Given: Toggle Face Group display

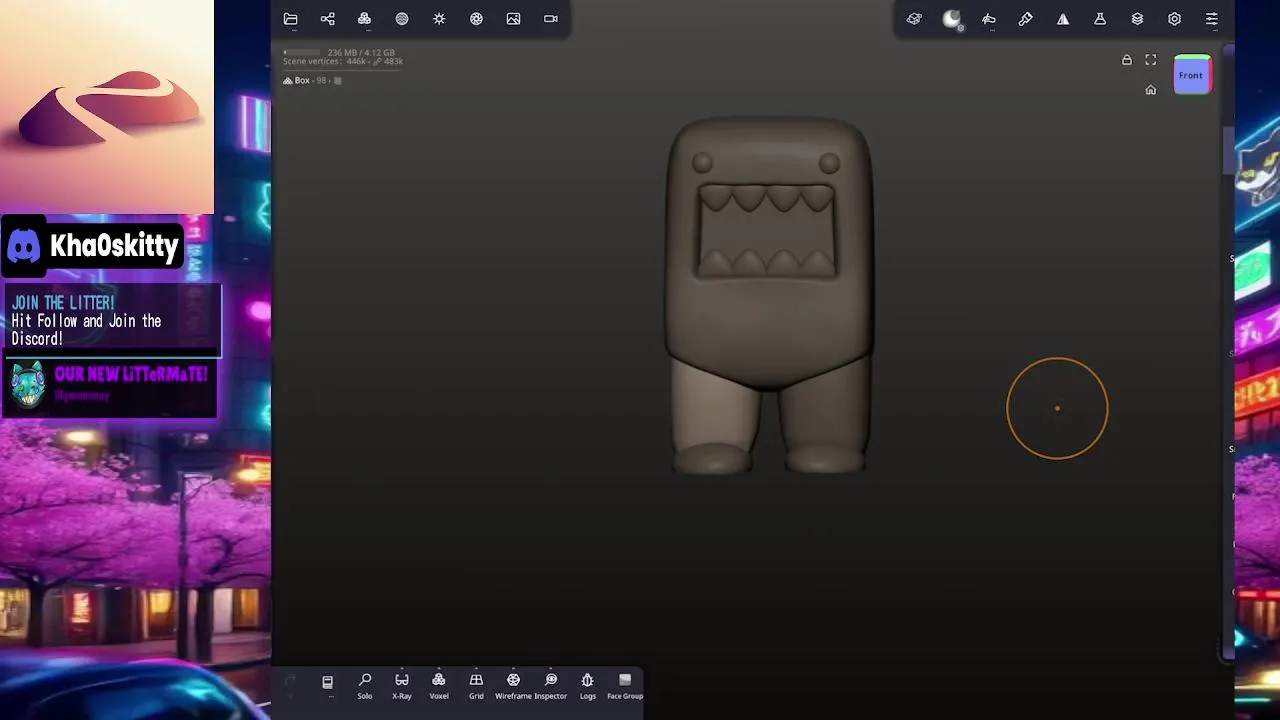Looking at the screenshot, I should click(625, 686).
